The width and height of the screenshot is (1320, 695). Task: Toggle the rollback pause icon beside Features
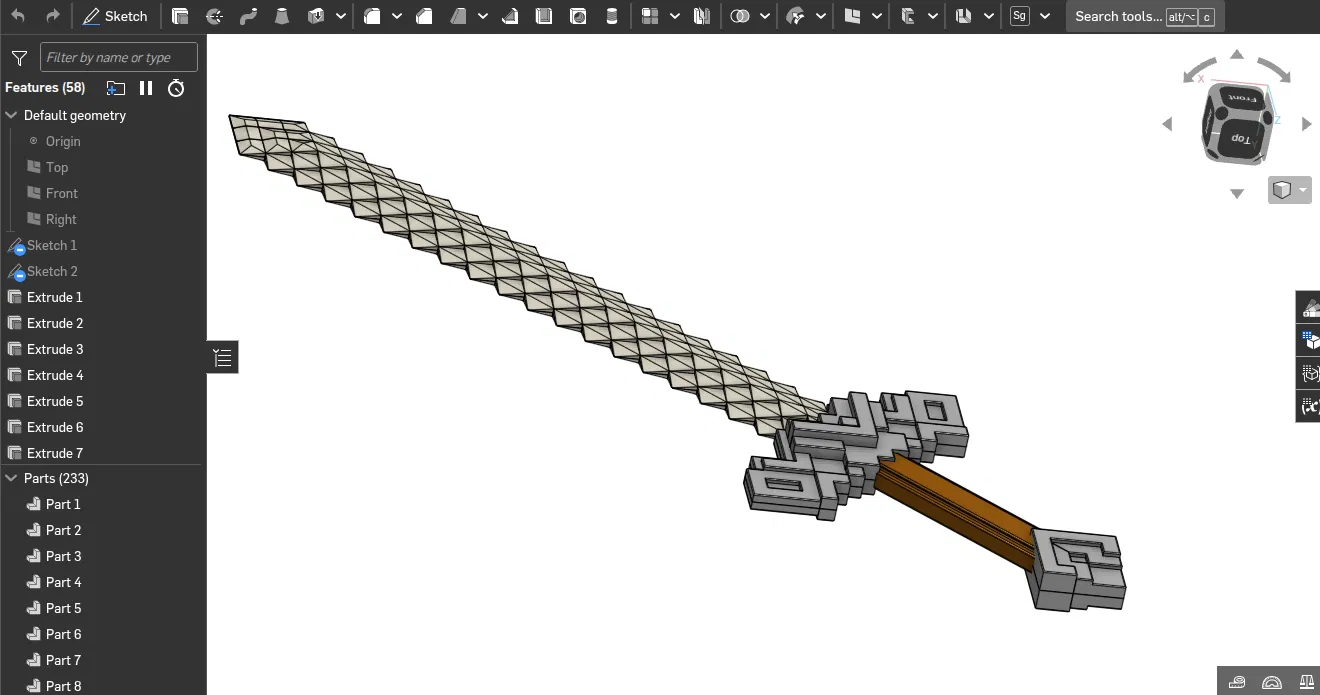click(x=146, y=88)
